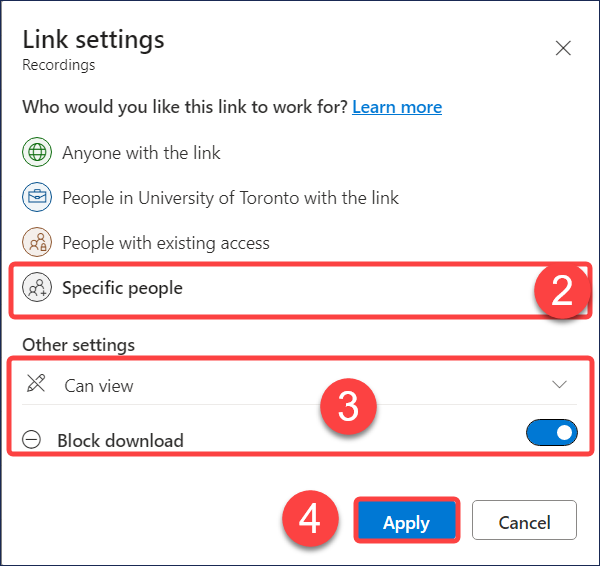Click the Other settings heading
Viewport: 600px width, 566px height.
pyautogui.click(x=78, y=345)
